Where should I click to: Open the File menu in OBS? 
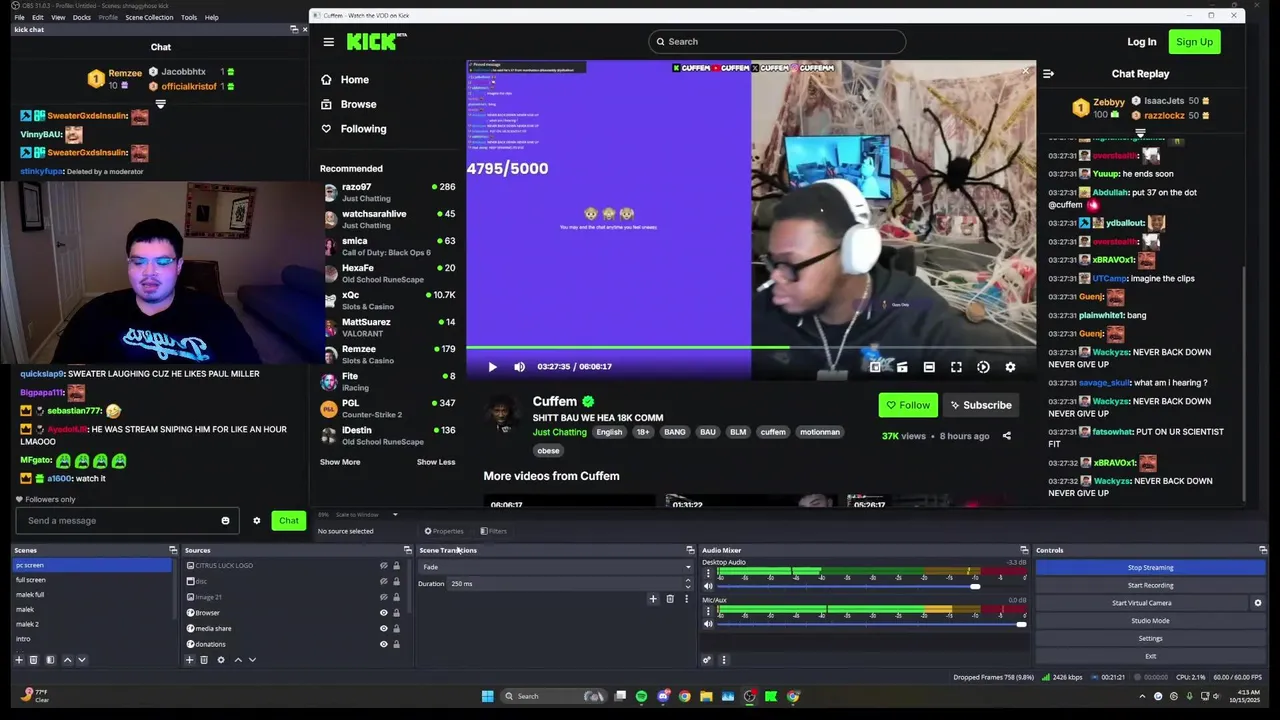[19, 17]
